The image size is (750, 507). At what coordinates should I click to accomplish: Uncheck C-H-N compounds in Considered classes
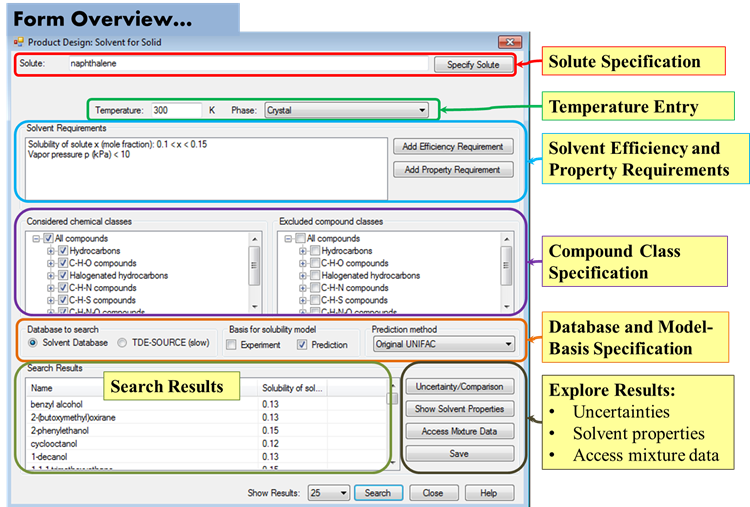[63, 288]
